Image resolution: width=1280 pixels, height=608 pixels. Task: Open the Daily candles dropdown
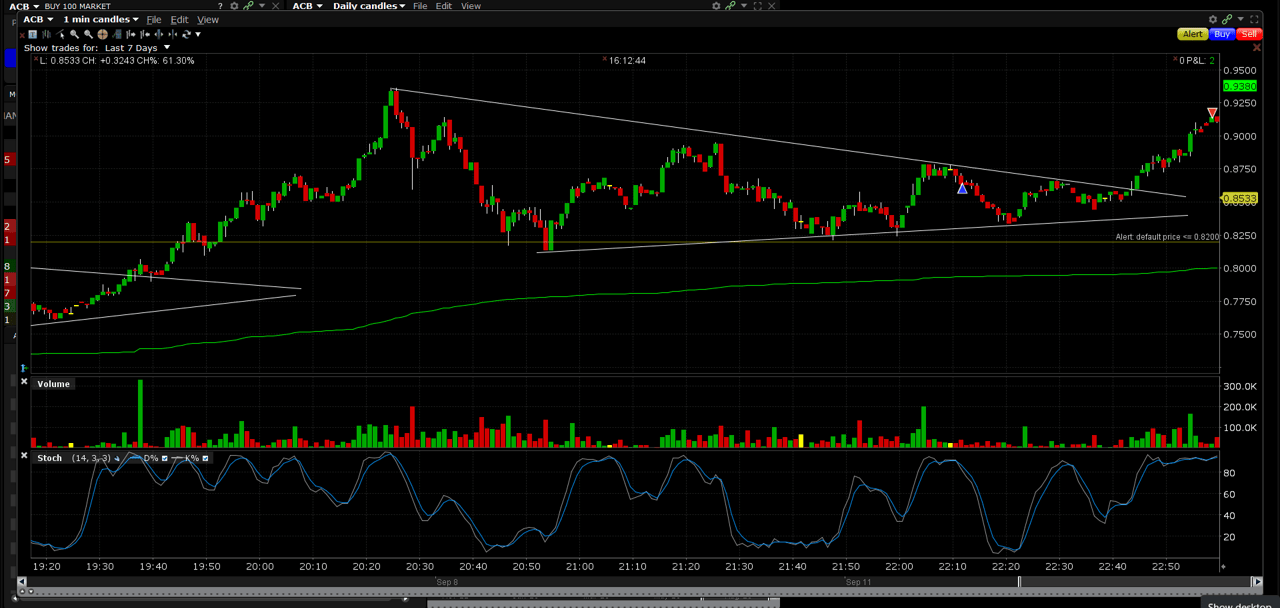[x=368, y=6]
